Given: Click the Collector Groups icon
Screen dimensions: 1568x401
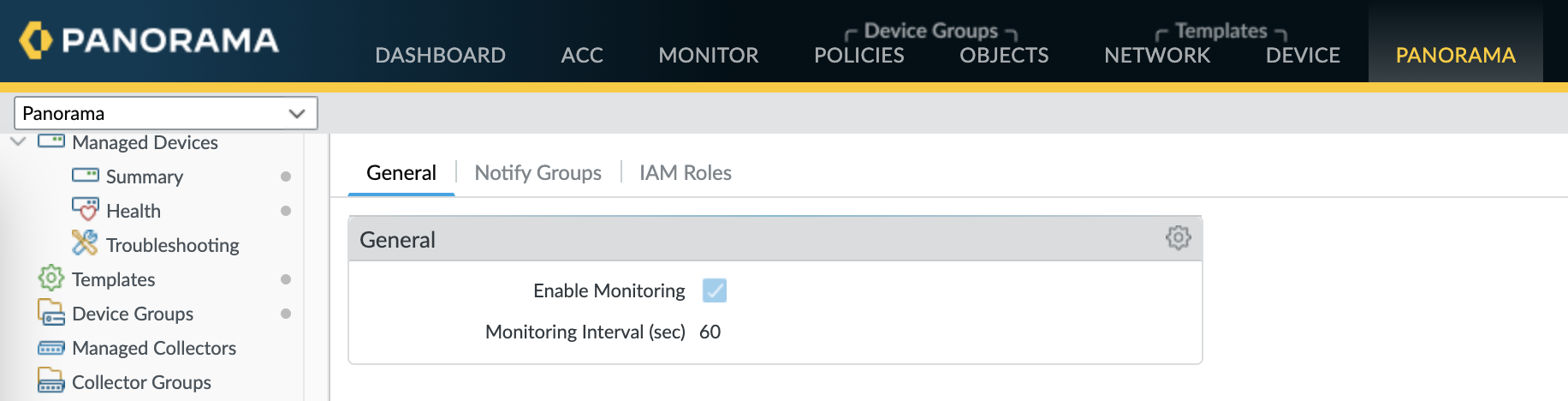Looking at the screenshot, I should point(51,381).
